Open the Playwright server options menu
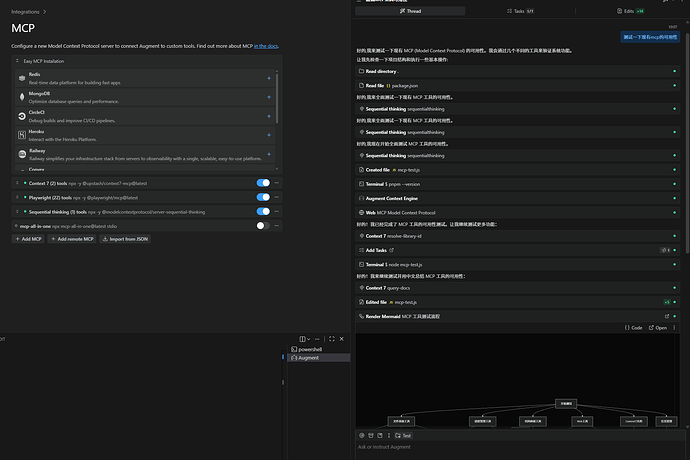The image size is (690, 460). [277, 197]
